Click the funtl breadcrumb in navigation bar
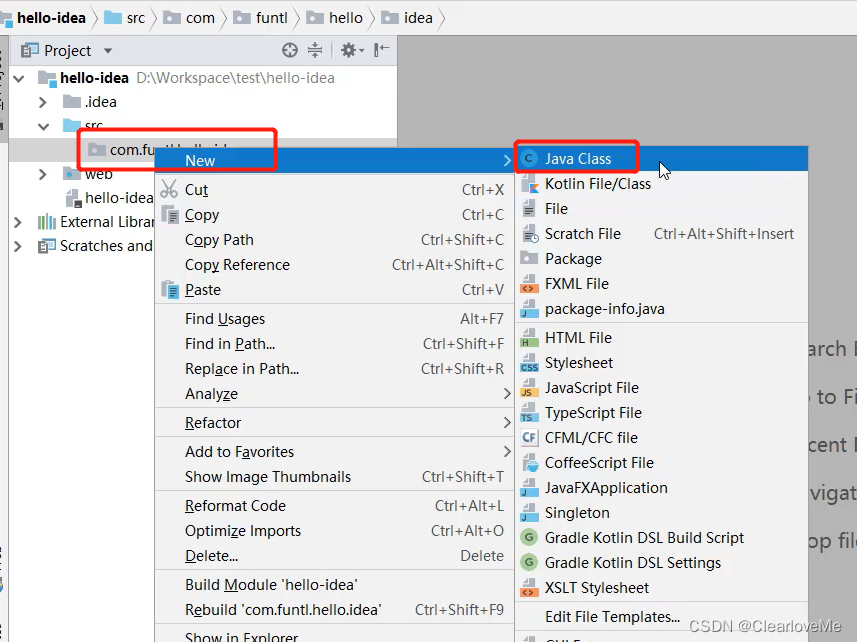The image size is (857, 642). 267,17
